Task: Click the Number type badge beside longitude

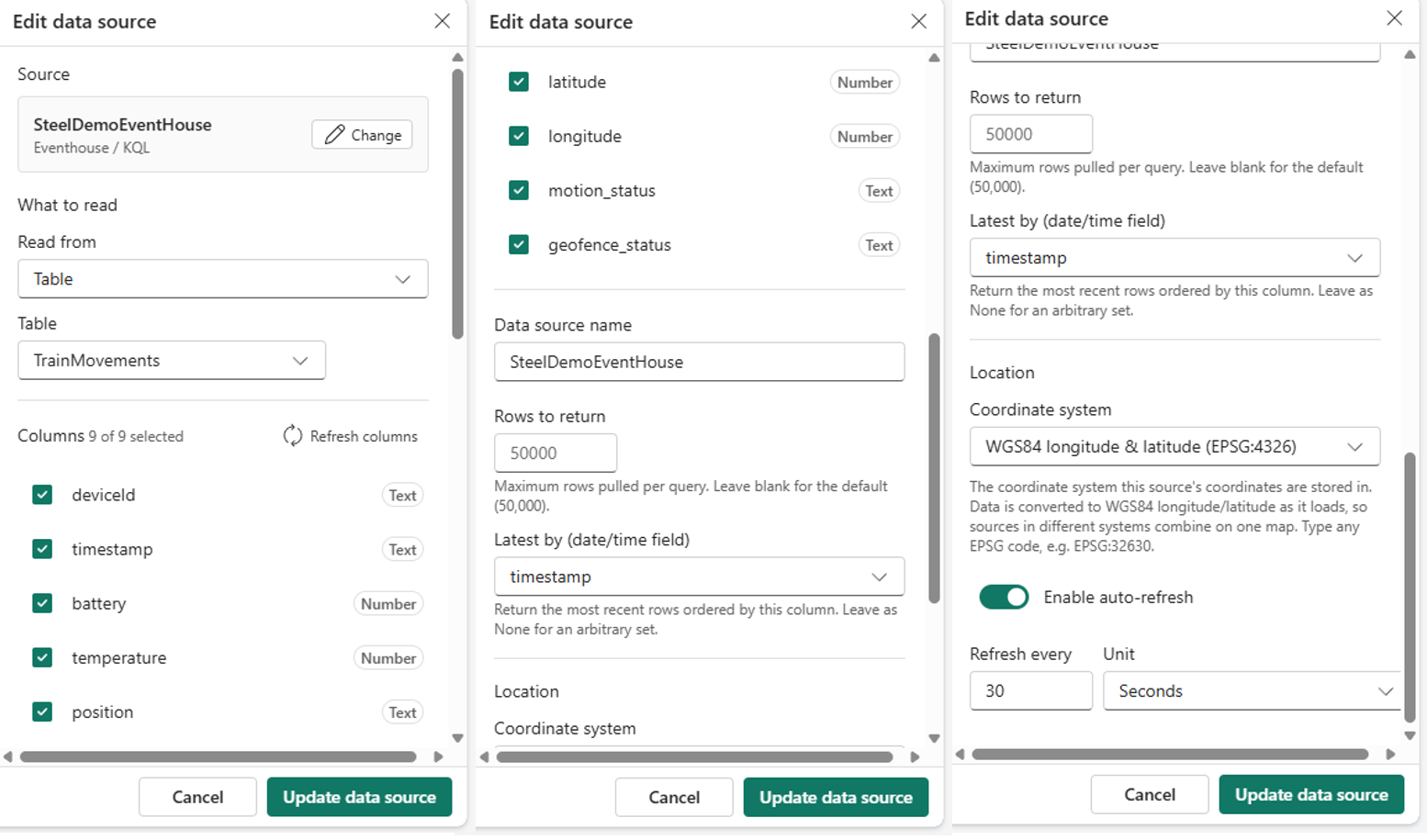Action: tap(865, 136)
